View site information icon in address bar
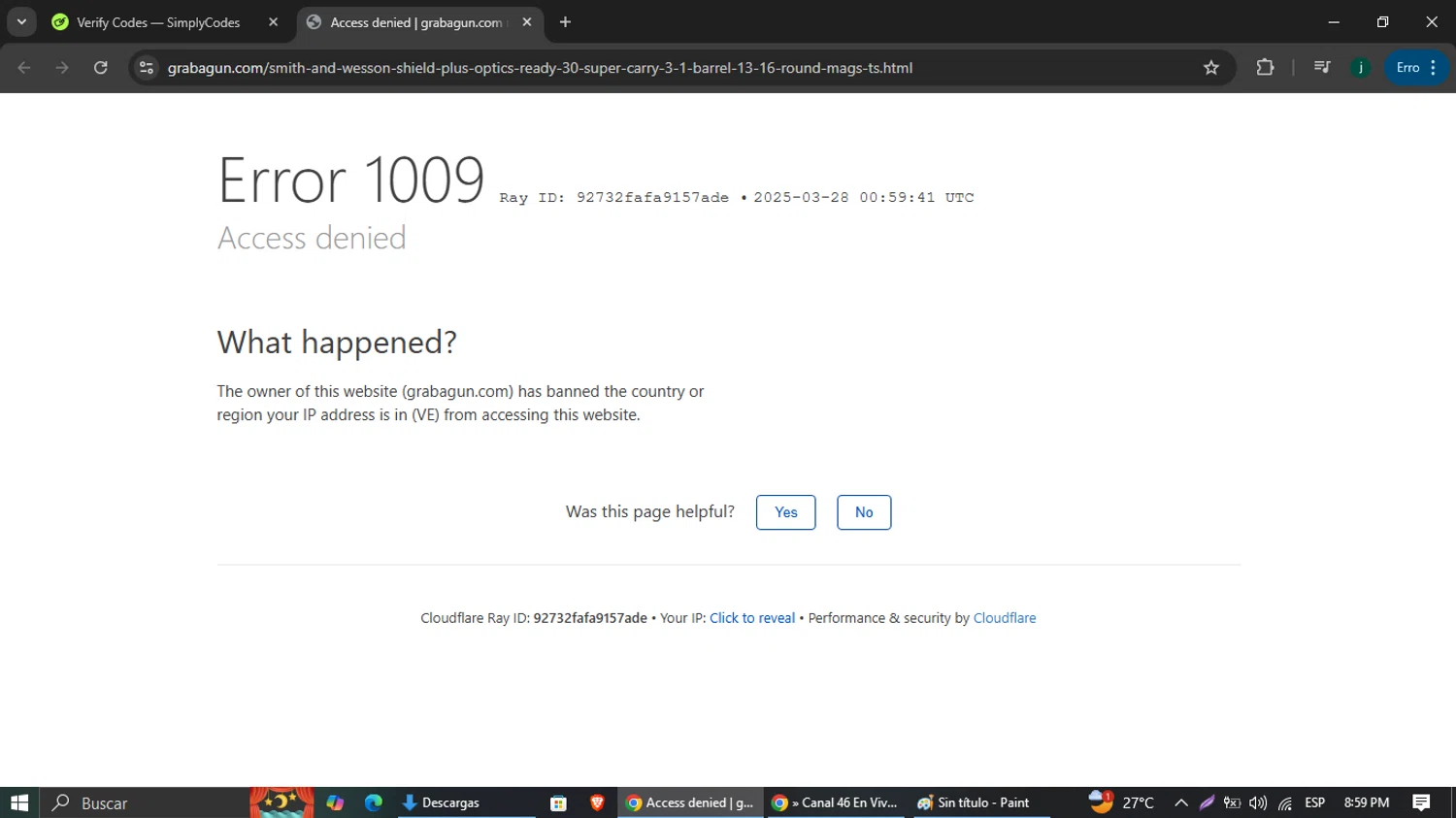The image size is (1456, 818). [x=147, y=68]
